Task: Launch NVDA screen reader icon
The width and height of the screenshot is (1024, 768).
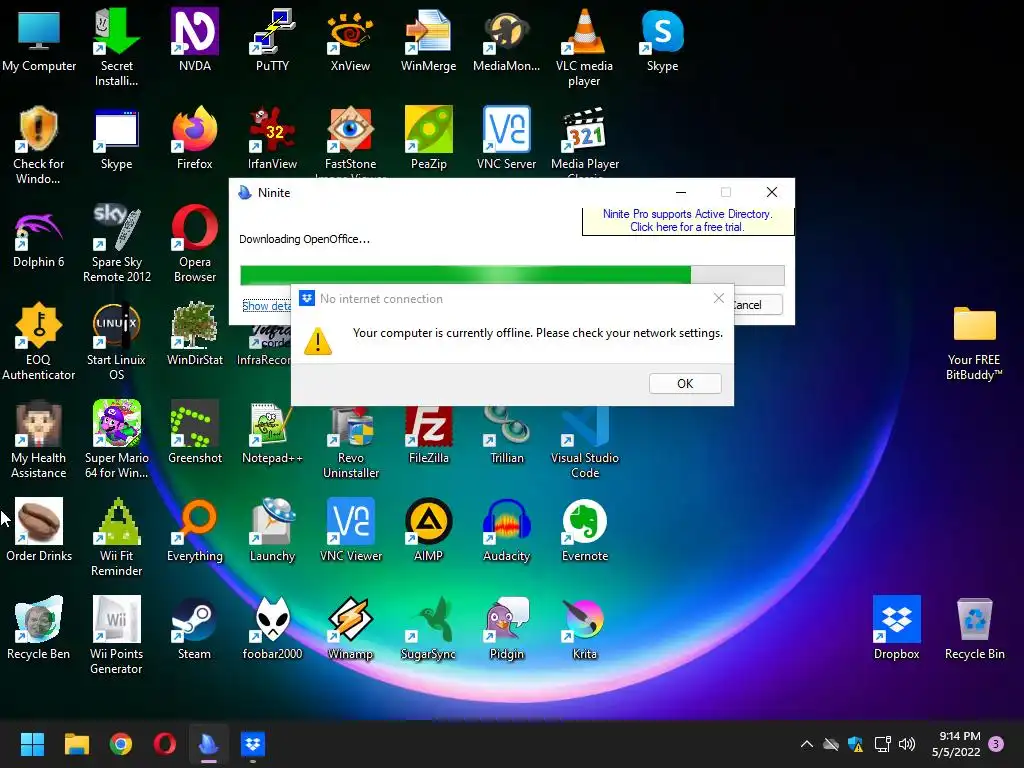Action: [x=195, y=41]
